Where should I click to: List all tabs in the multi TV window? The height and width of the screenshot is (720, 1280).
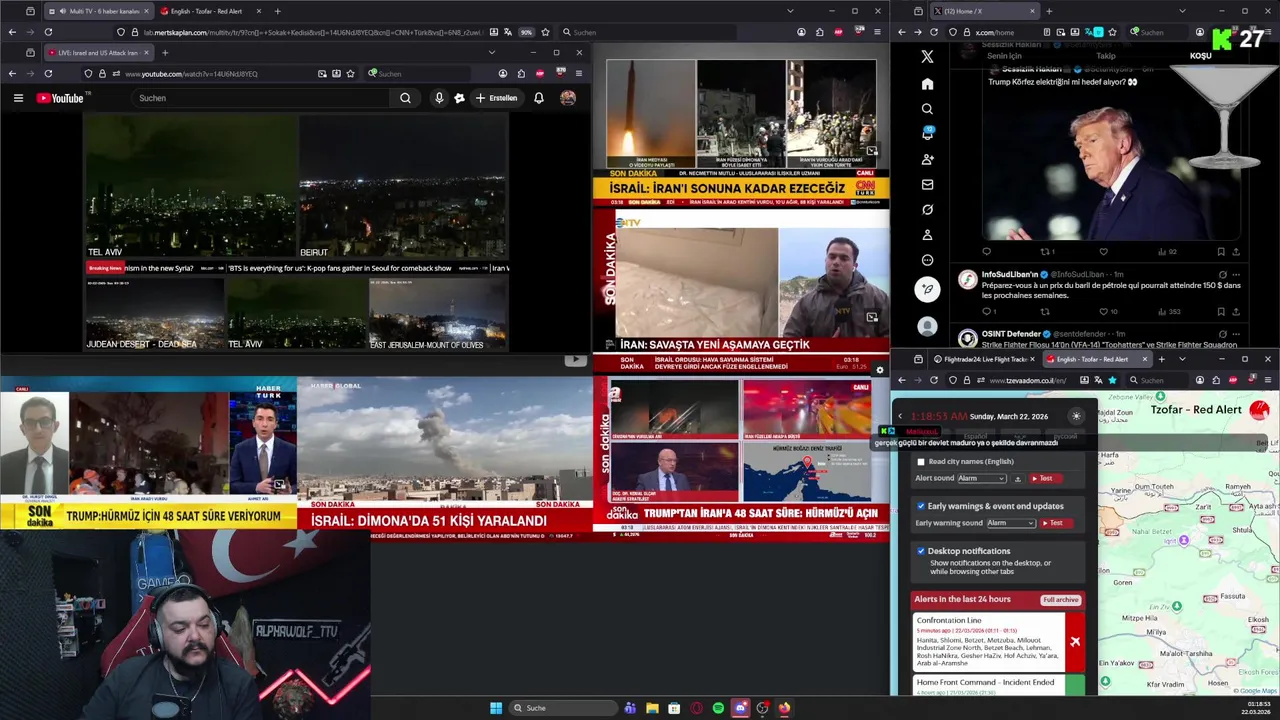coord(790,11)
